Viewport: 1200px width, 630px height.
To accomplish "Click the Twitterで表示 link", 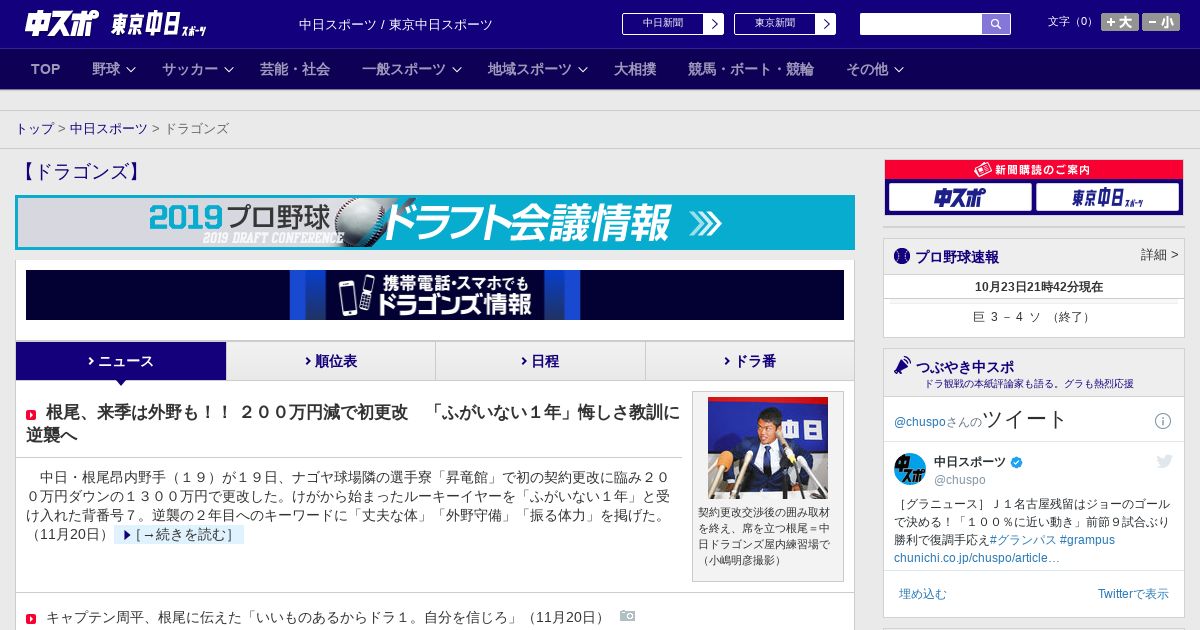I will pyautogui.click(x=1133, y=594).
